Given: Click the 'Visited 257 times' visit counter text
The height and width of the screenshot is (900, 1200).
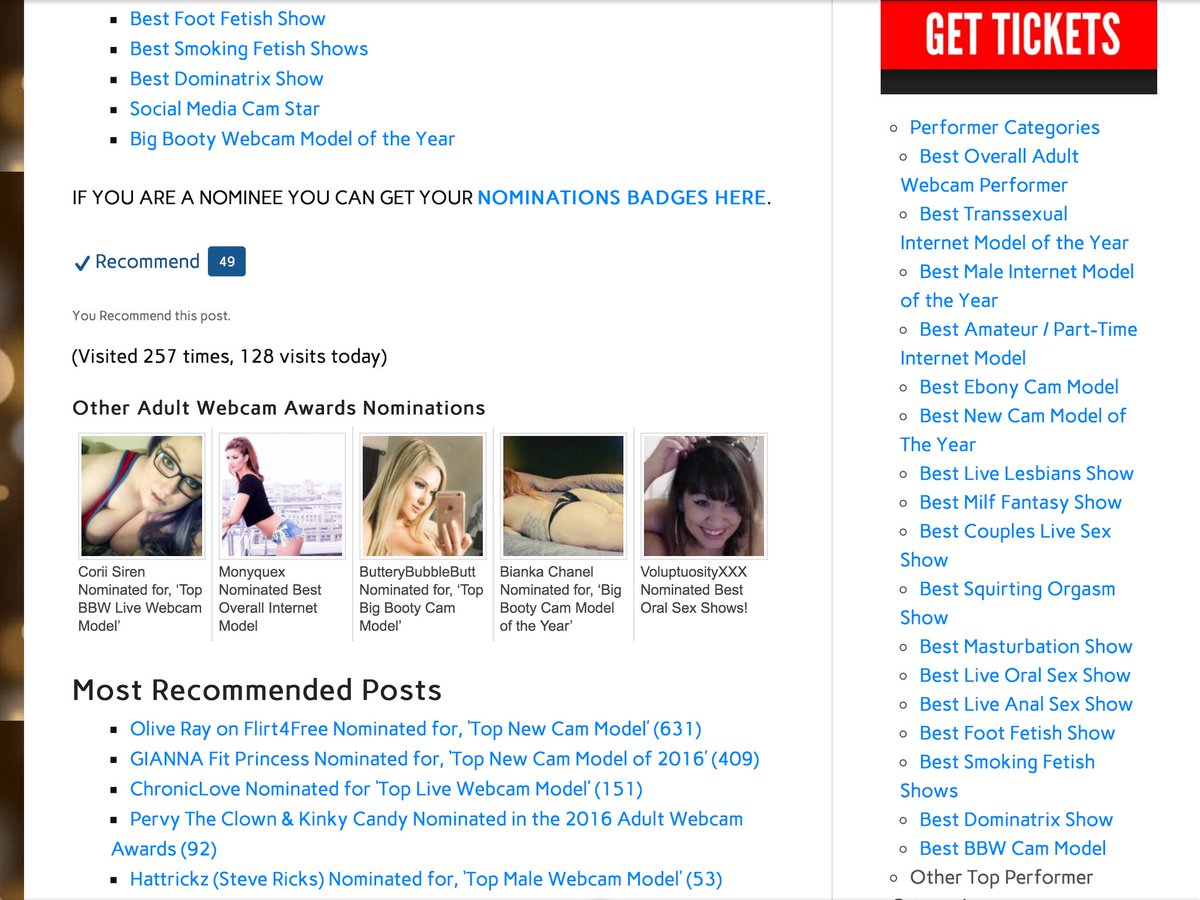Looking at the screenshot, I should pyautogui.click(x=230, y=357).
